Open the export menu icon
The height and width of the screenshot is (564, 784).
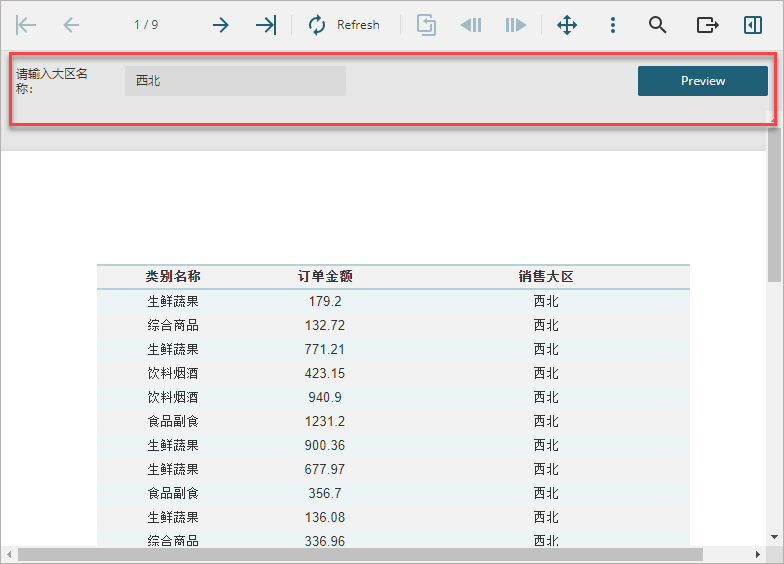point(708,25)
